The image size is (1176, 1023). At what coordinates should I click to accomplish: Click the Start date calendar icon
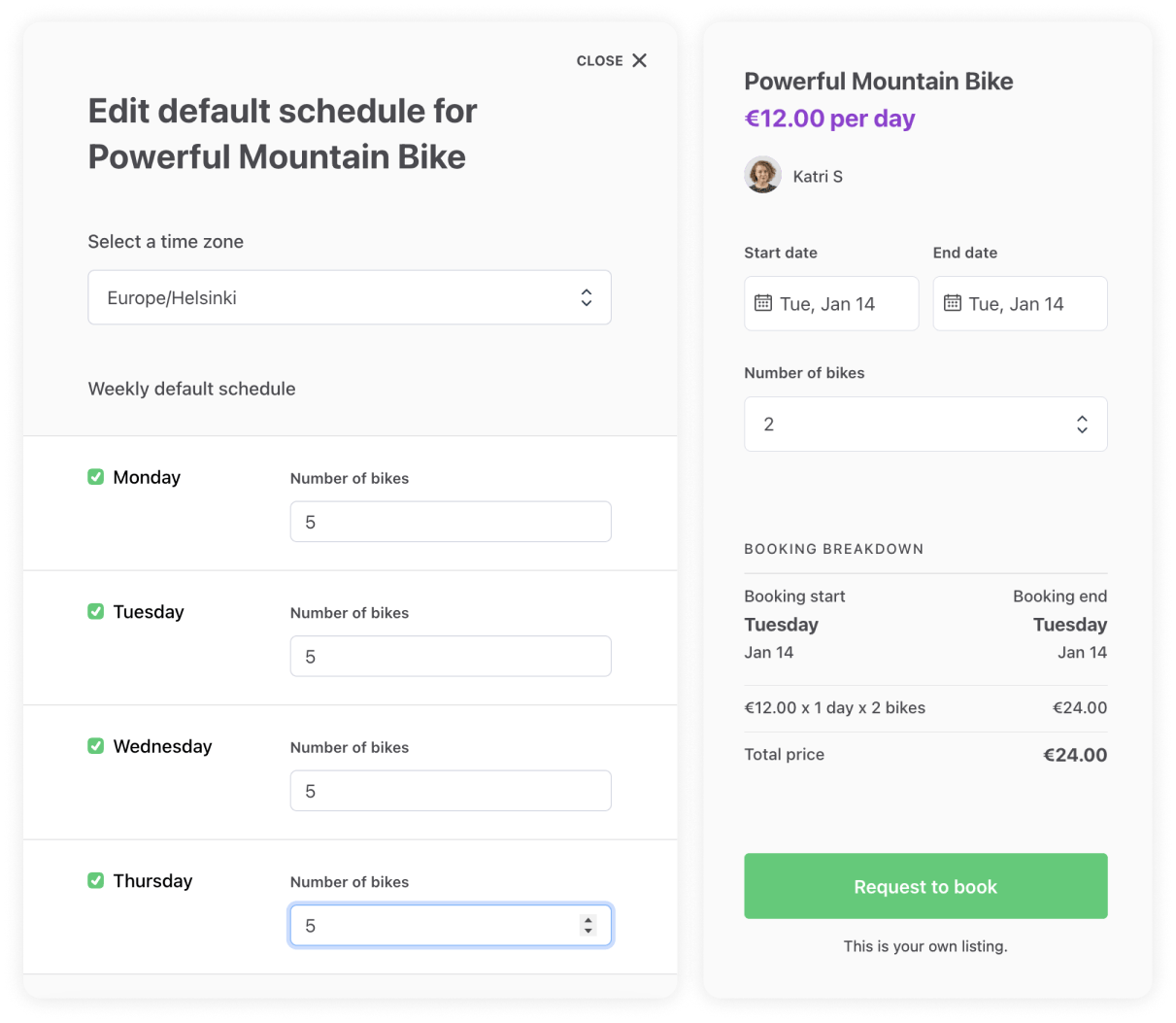point(763,303)
